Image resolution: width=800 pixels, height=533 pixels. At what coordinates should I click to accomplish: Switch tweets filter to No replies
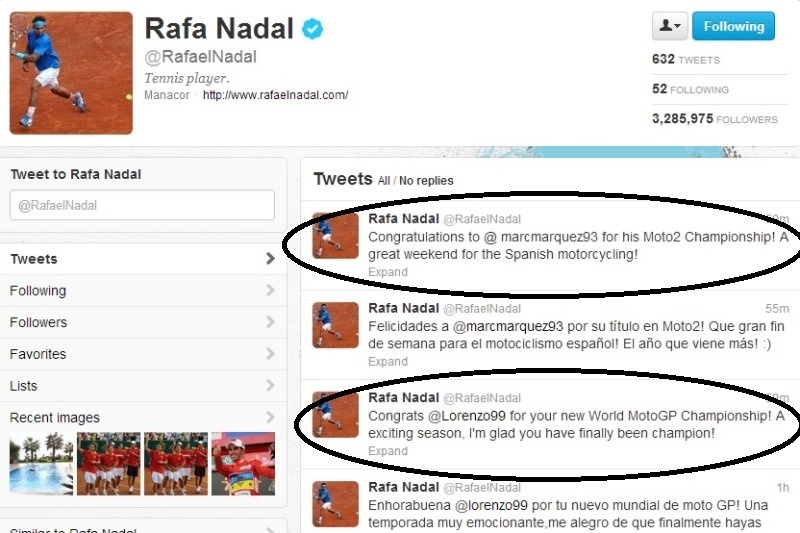[x=426, y=181]
